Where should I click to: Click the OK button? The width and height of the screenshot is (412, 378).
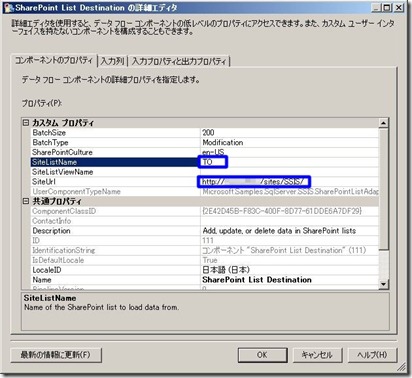(262, 355)
